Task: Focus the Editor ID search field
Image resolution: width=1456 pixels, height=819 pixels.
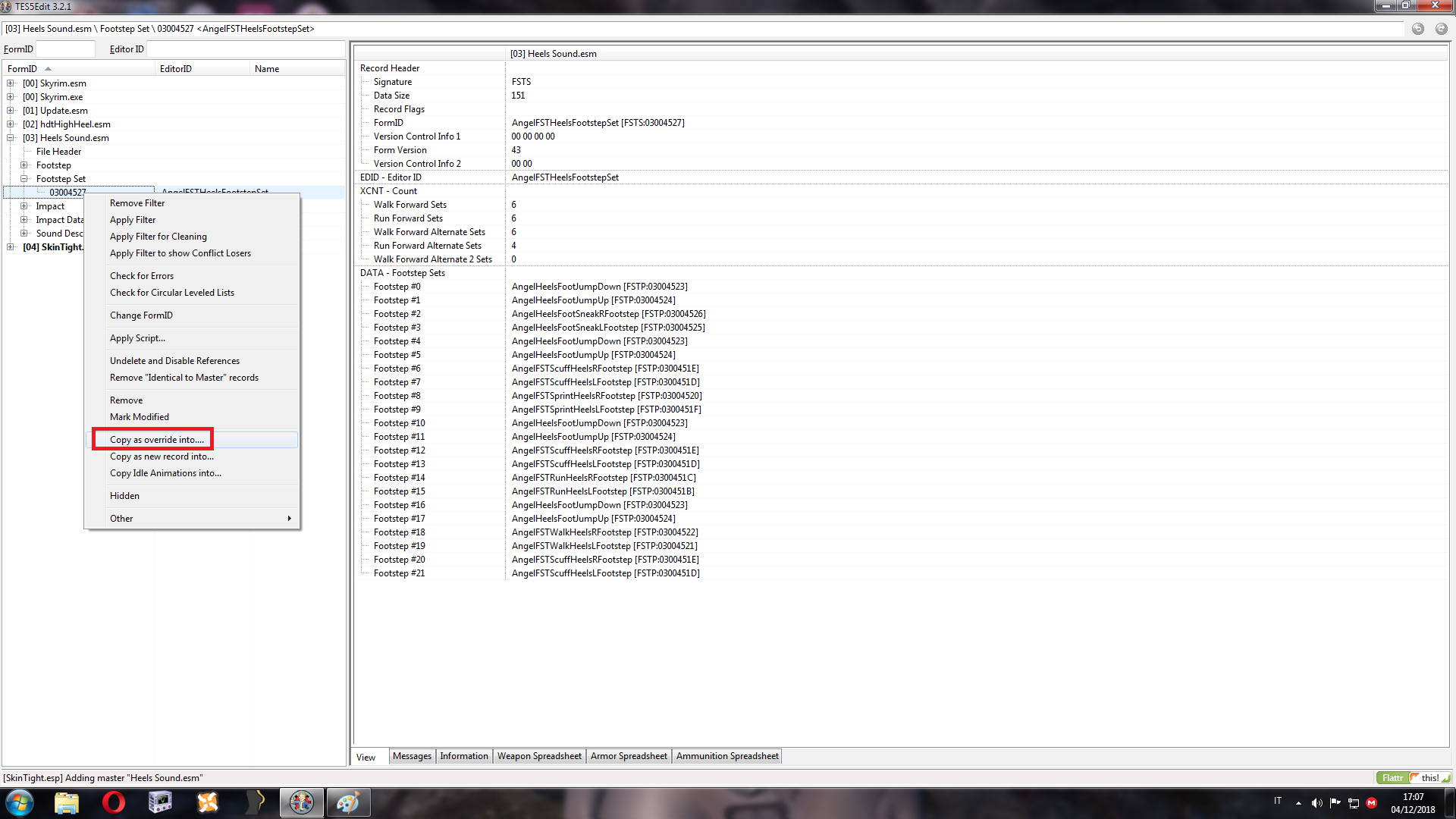Action: click(244, 49)
